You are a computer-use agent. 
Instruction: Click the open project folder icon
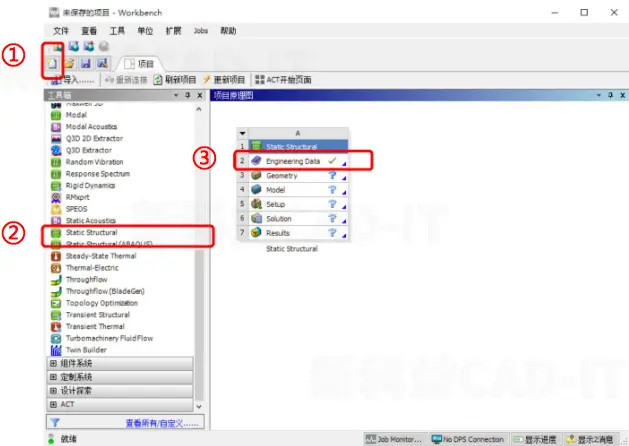(x=69, y=63)
